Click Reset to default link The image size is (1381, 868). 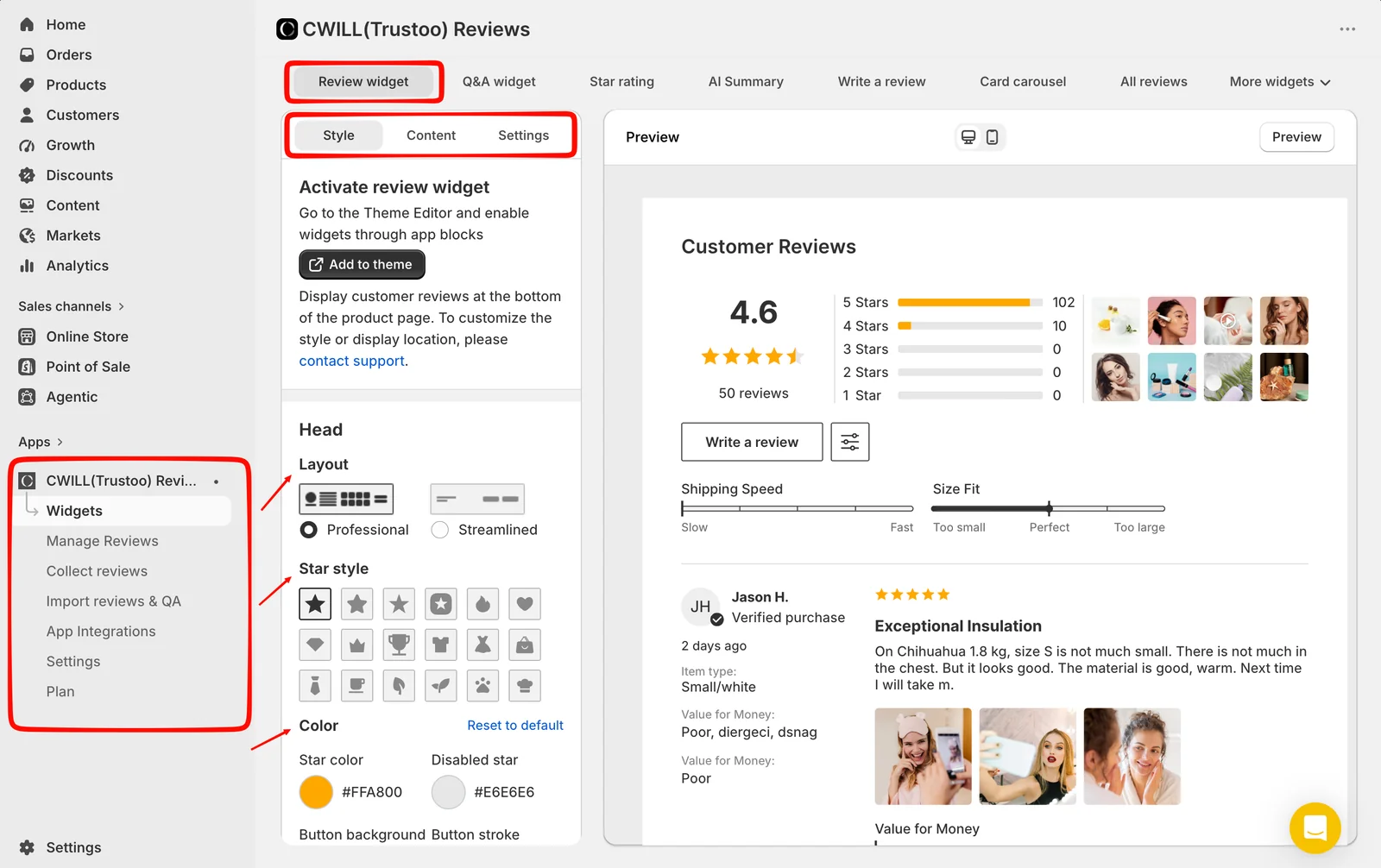pyautogui.click(x=515, y=726)
